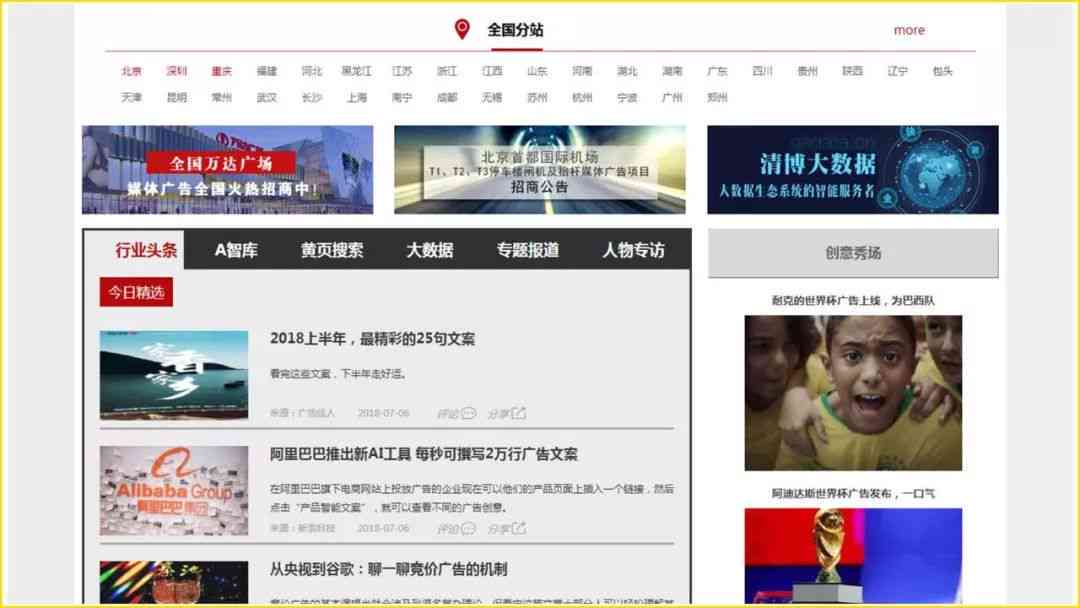Open the 北京首都国际机场 招商公告 banner
1080x608 pixels.
point(539,169)
